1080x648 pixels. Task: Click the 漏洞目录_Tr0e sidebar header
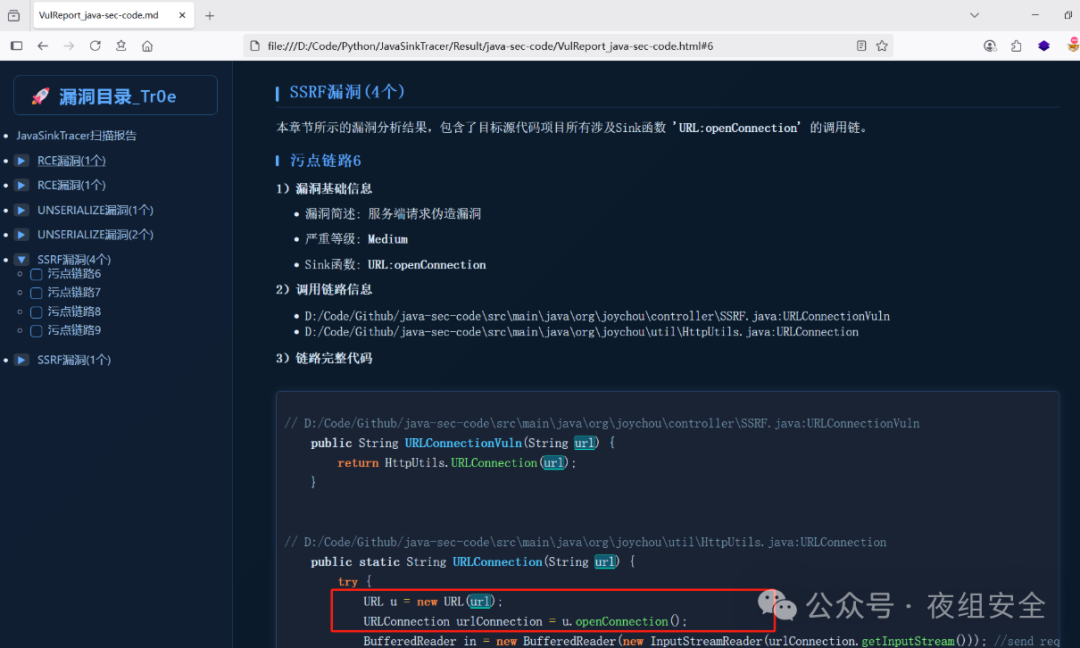116,96
